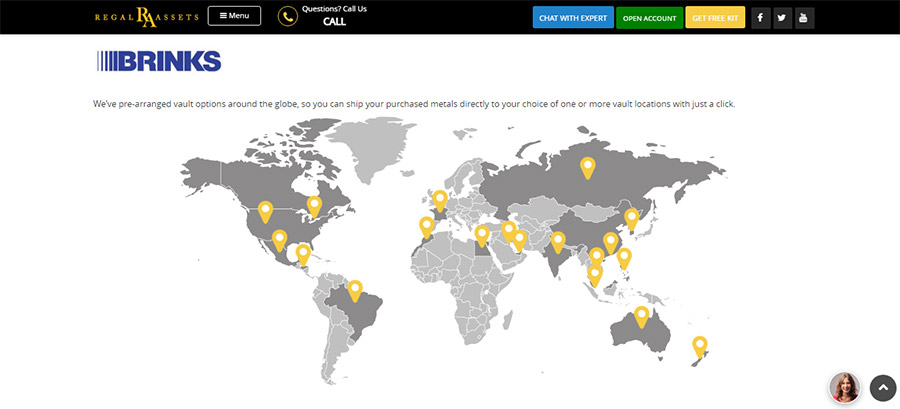Select the Malaysia peninsula vault pin

click(595, 276)
